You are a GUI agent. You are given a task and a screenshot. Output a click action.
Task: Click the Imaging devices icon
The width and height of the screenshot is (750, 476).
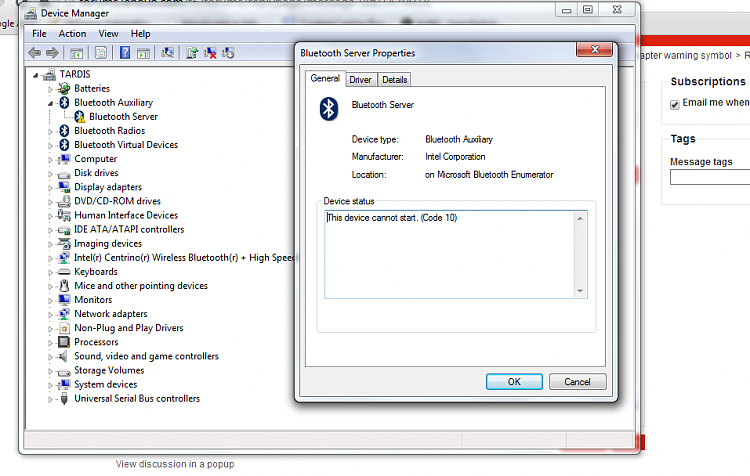click(64, 244)
